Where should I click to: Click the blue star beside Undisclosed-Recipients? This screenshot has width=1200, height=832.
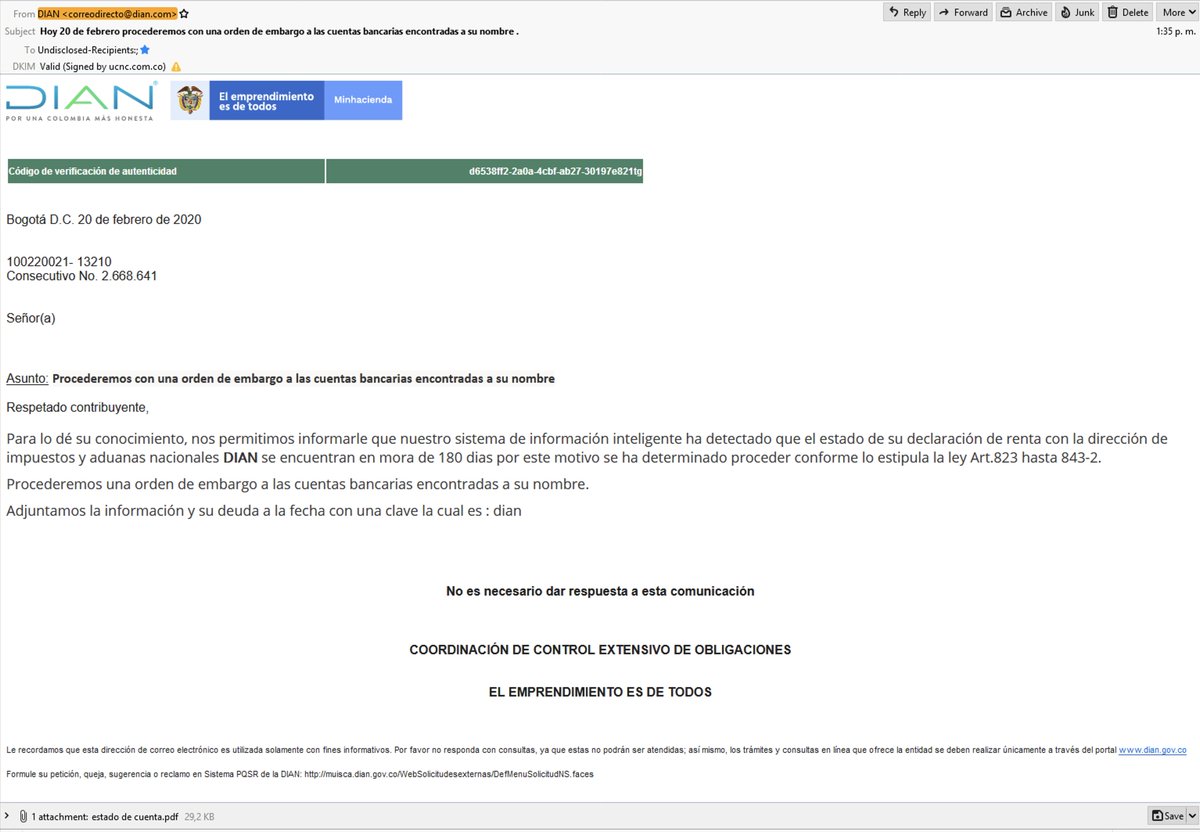coord(145,49)
